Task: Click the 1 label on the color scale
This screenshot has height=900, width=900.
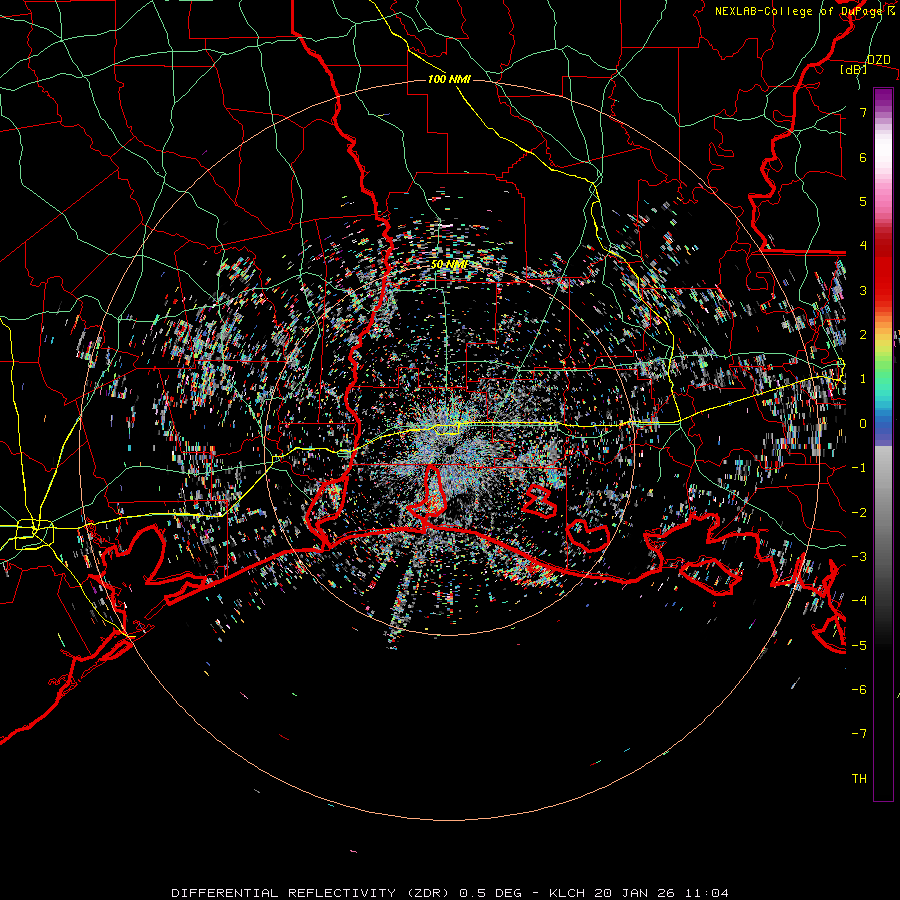Action: point(863,379)
